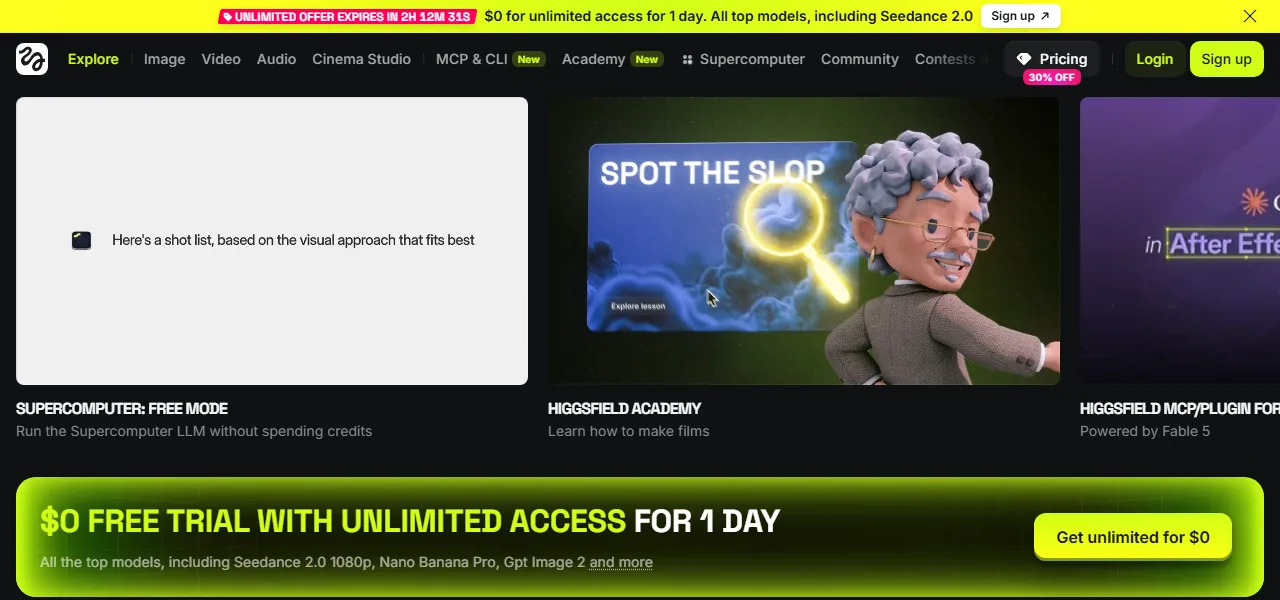Click the HIGGSFIELD MCP/PLUGIN title

[x=1180, y=408]
